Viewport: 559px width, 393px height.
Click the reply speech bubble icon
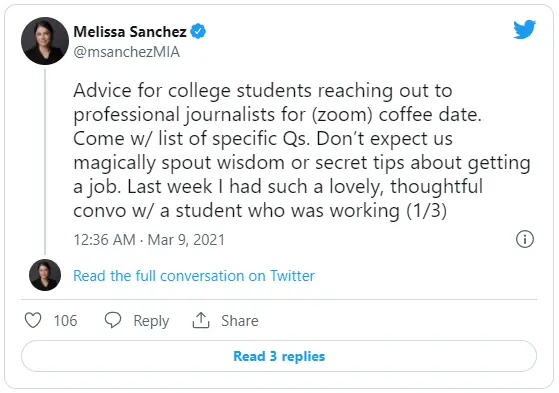tap(113, 320)
